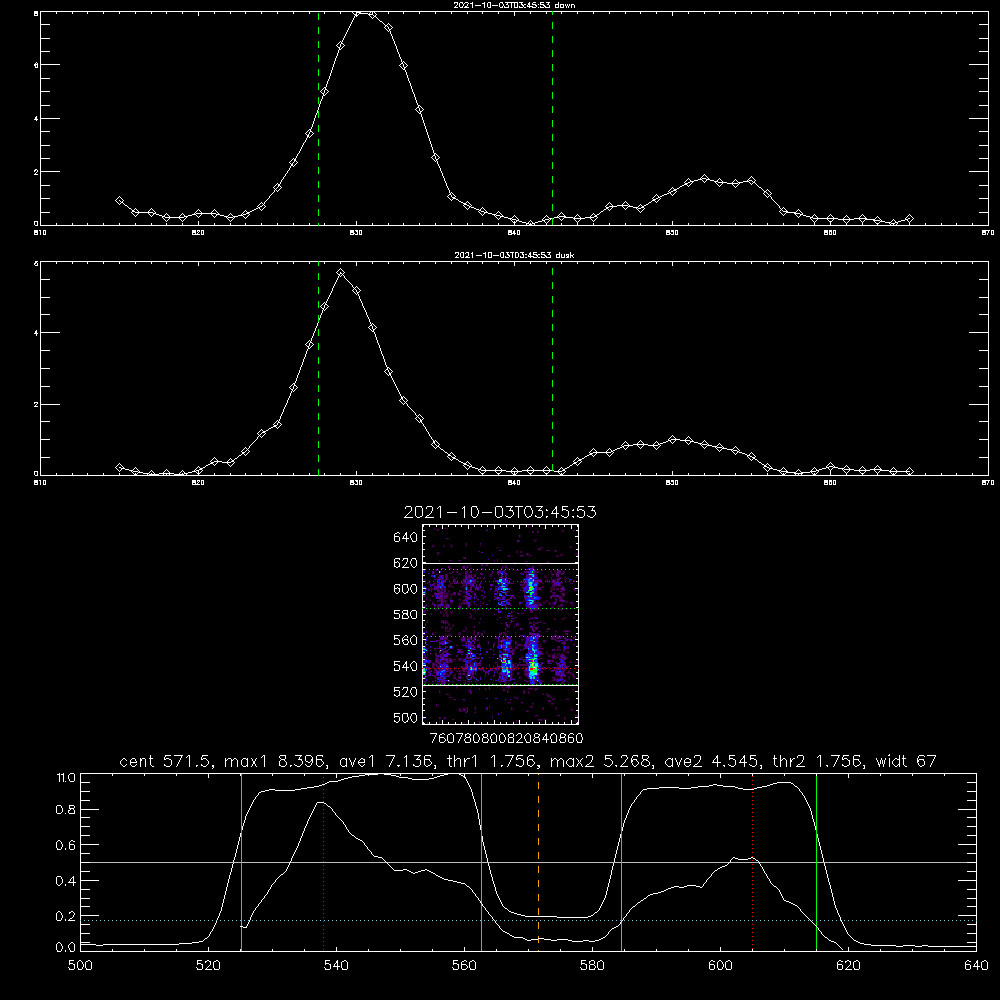The image size is (1000, 1000).
Task: Click the red dotted line near 538 in bottom plot
Action: pos(323,861)
